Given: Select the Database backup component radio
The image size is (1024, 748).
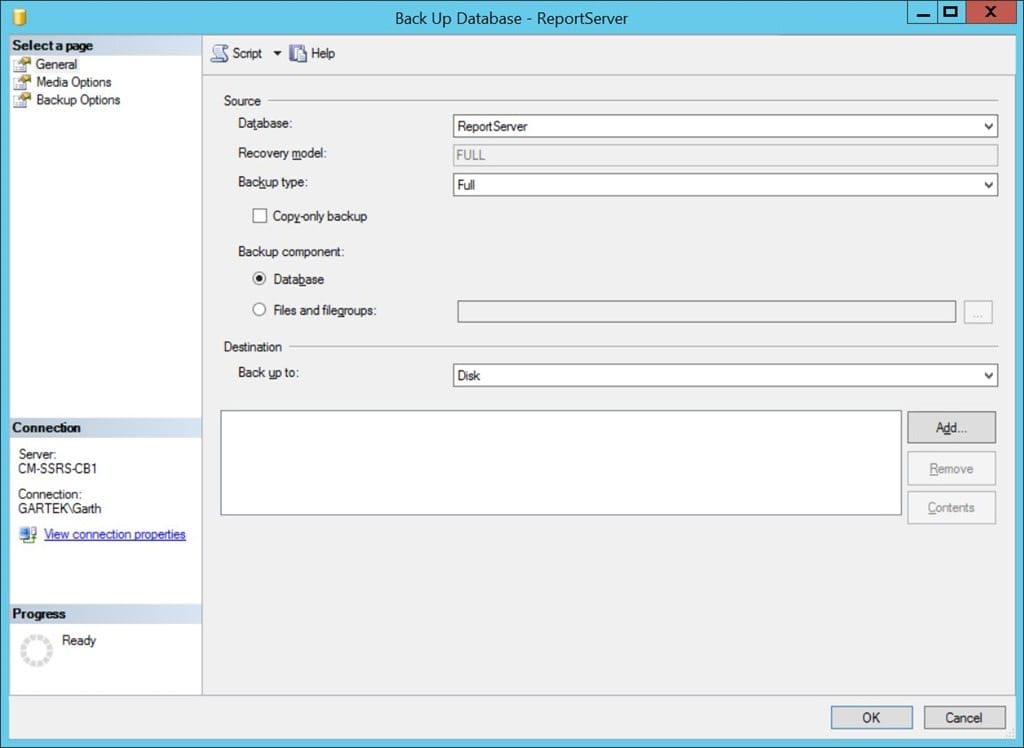Looking at the screenshot, I should pyautogui.click(x=259, y=278).
